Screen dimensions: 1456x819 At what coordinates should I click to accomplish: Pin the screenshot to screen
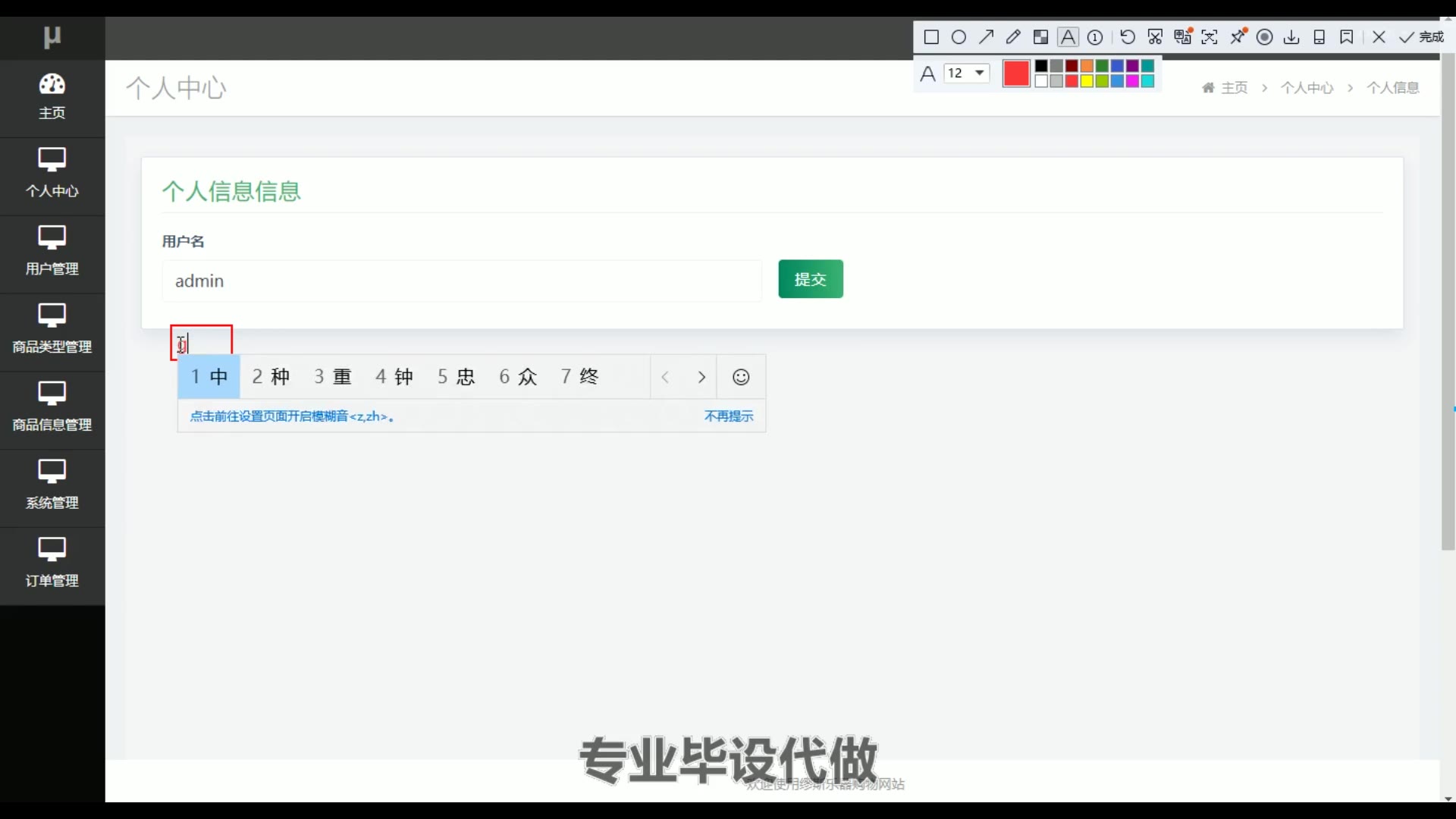[1238, 36]
